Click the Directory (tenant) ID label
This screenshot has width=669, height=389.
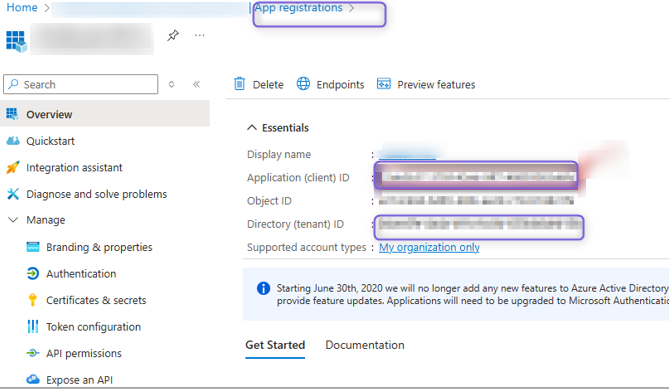(x=295, y=224)
